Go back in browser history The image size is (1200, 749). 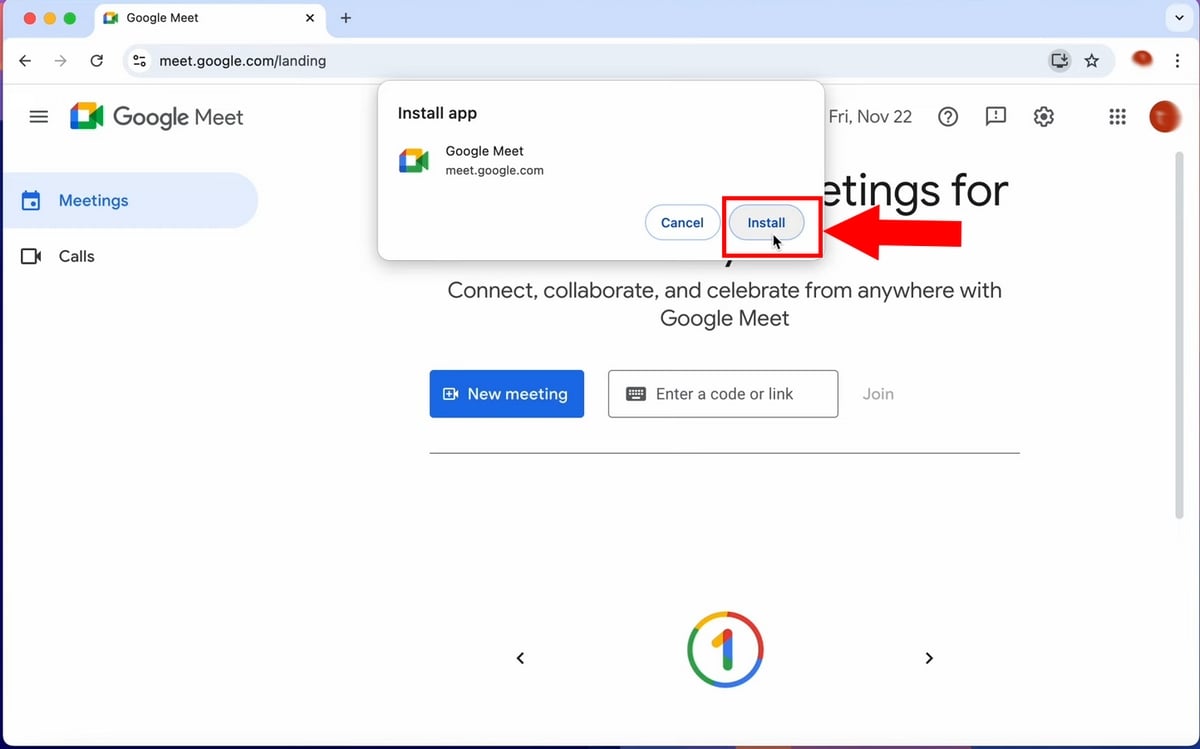25,61
